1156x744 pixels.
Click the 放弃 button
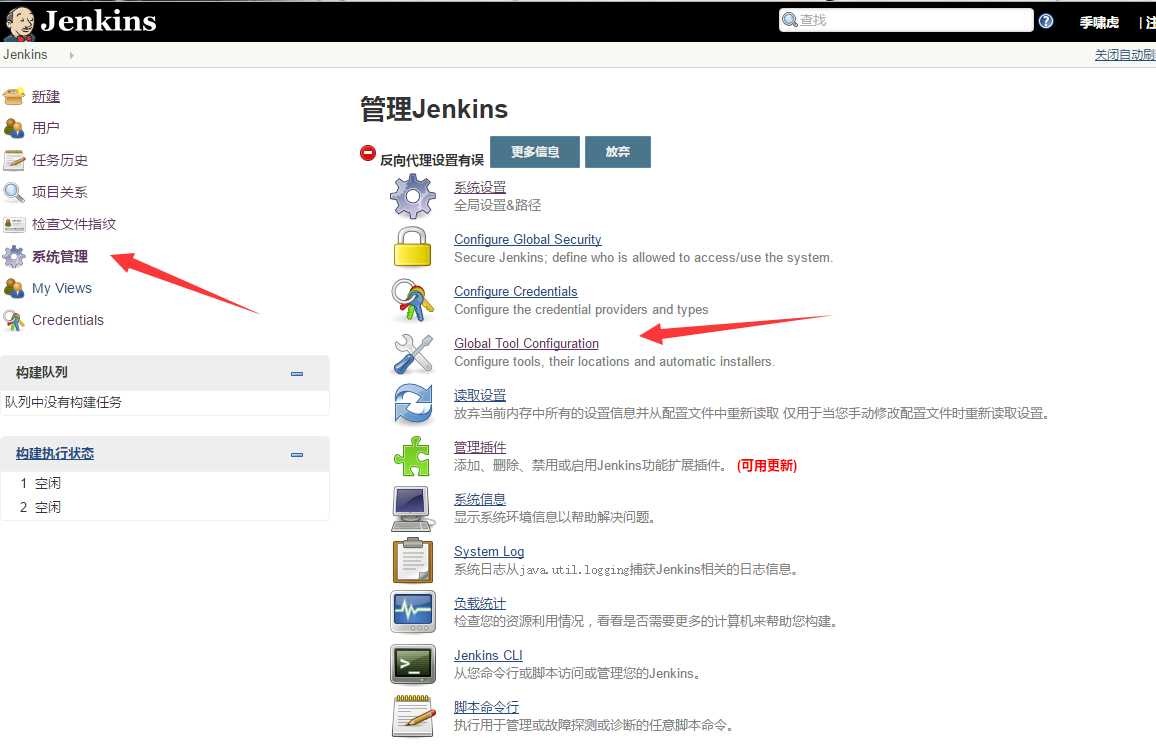pyautogui.click(x=618, y=152)
